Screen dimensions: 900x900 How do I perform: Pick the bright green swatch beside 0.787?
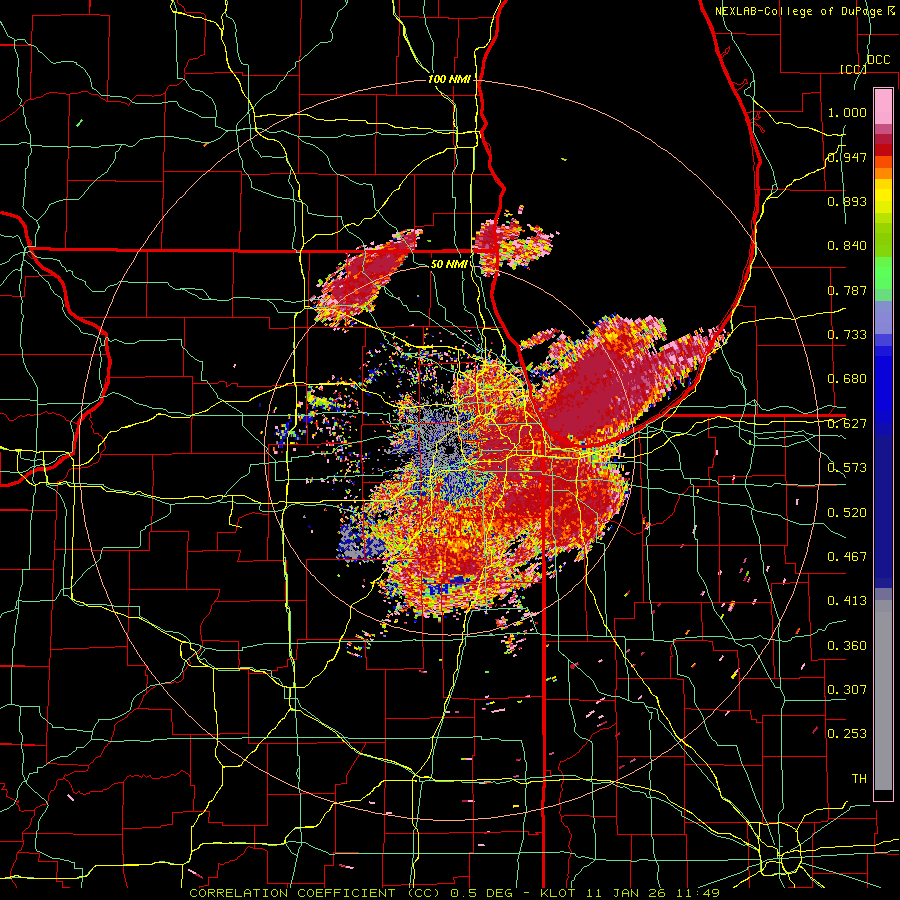pyautogui.click(x=883, y=276)
